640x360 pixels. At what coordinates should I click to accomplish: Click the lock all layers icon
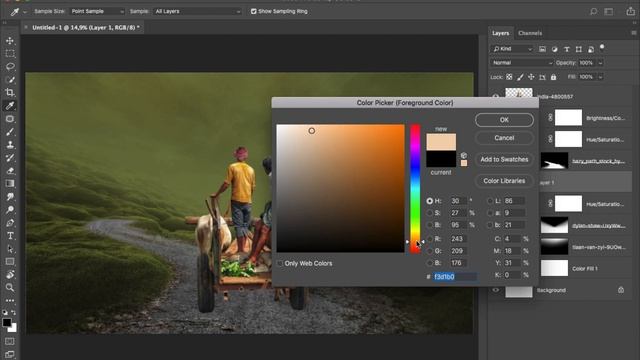553,77
